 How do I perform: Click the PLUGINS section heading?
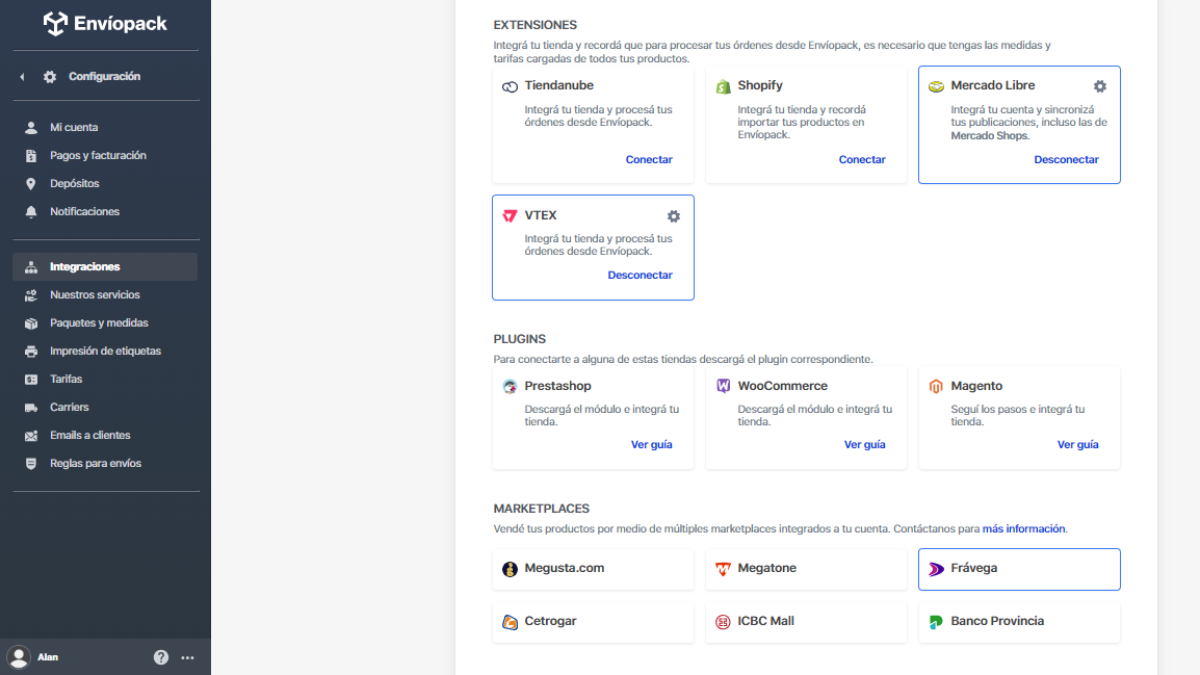[x=519, y=339]
